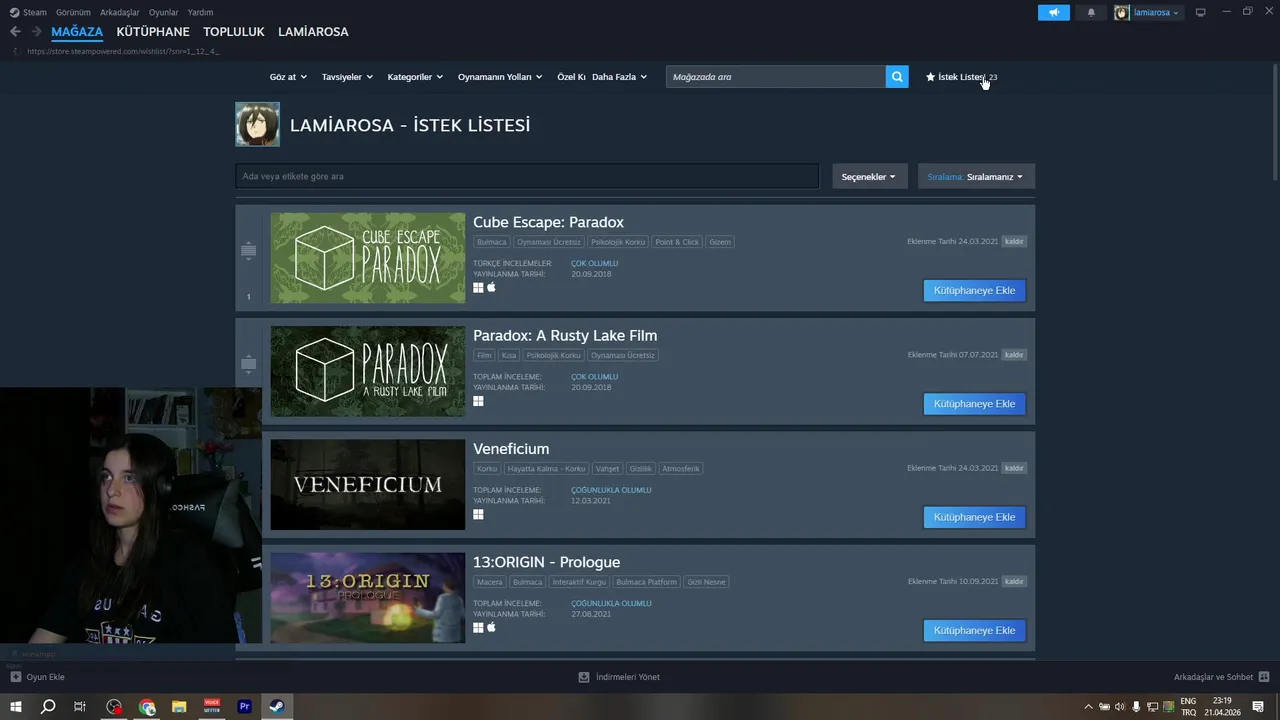This screenshot has height=720, width=1280.
Task: Switch to the TOPLULUK tab
Action: pyautogui.click(x=234, y=32)
